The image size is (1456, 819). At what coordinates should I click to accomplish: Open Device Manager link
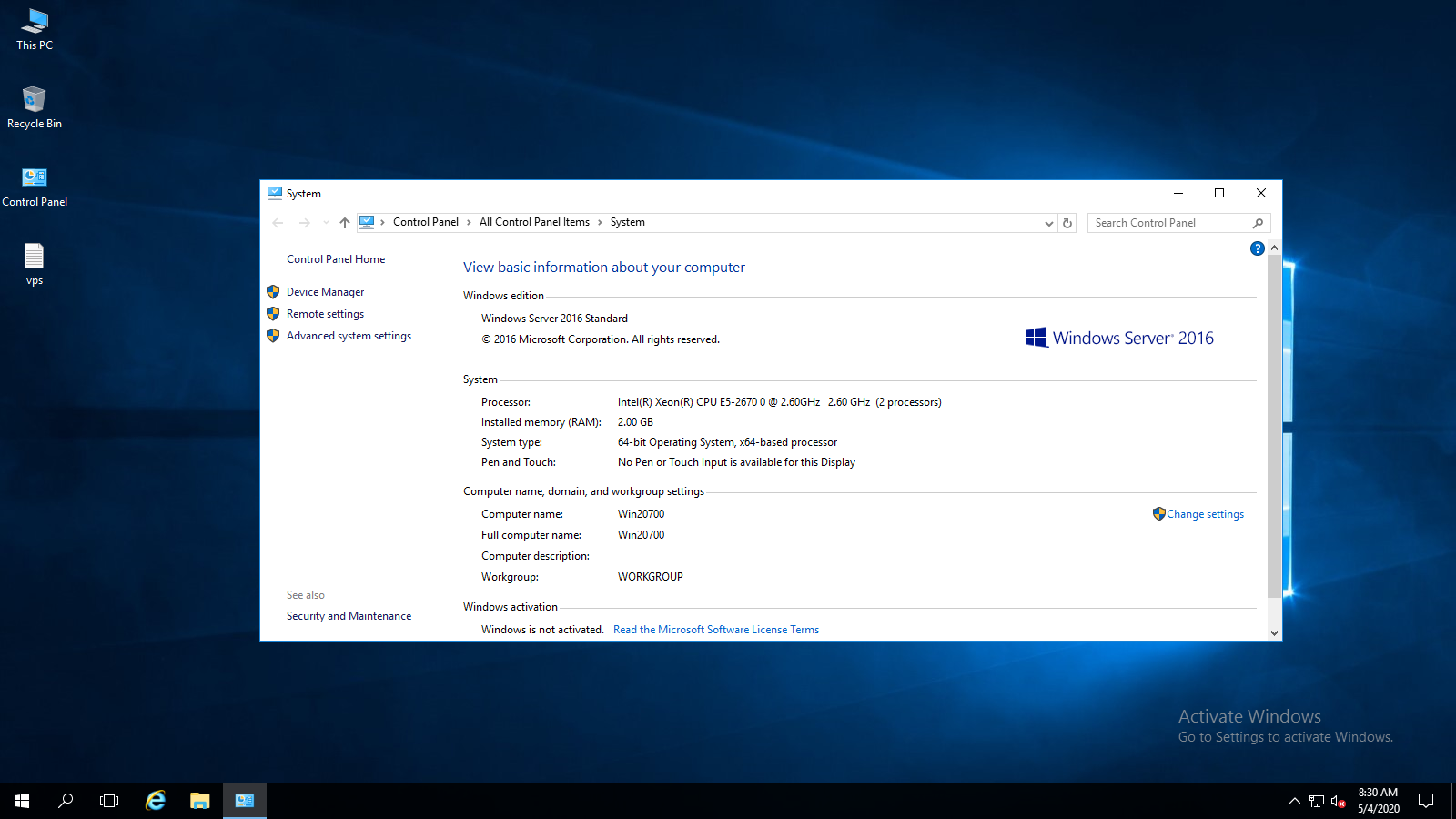325,292
